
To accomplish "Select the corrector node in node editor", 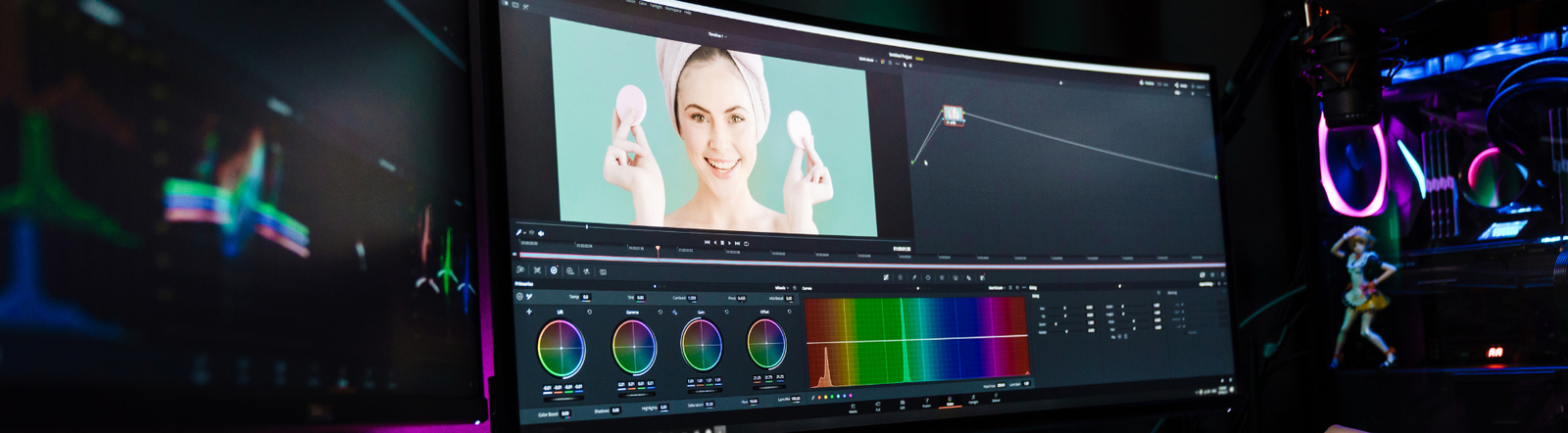I will (954, 116).
